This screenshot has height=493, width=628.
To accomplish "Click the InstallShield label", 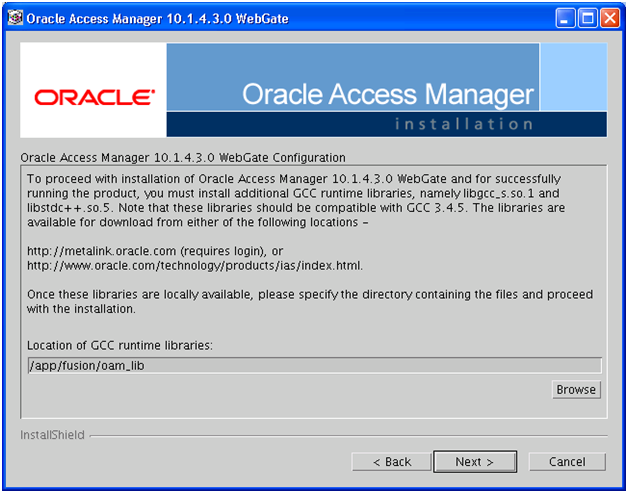I will (x=52, y=435).
